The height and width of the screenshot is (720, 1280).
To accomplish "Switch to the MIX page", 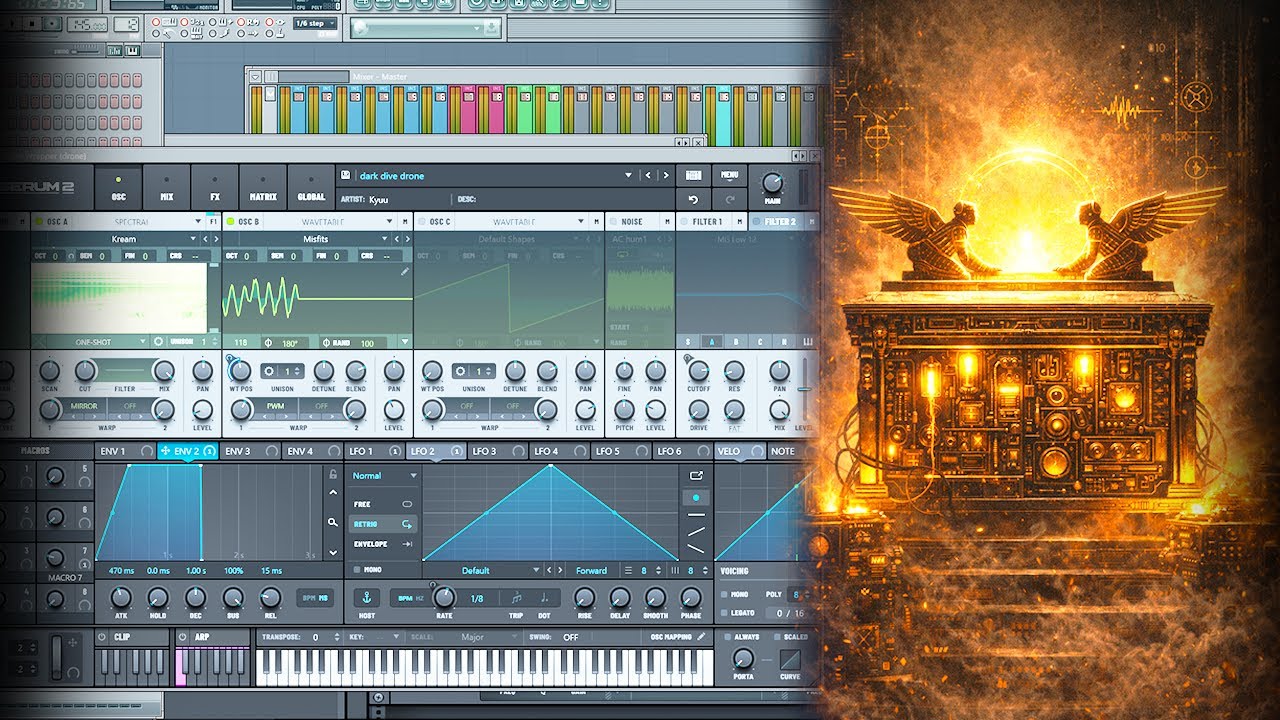I will pyautogui.click(x=166, y=187).
